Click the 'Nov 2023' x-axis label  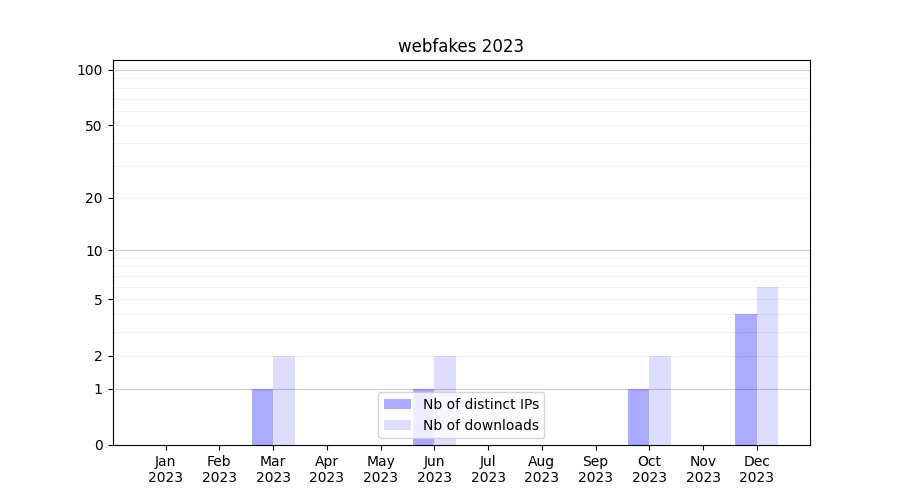tap(703, 469)
